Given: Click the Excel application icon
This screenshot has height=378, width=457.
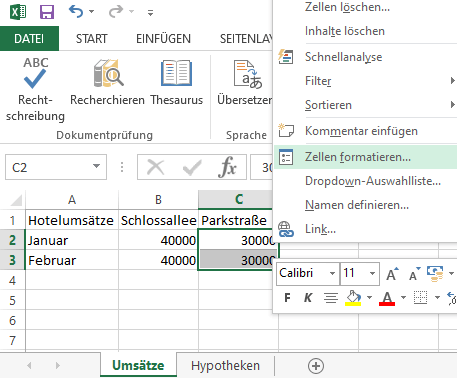Looking at the screenshot, I should [x=18, y=12].
